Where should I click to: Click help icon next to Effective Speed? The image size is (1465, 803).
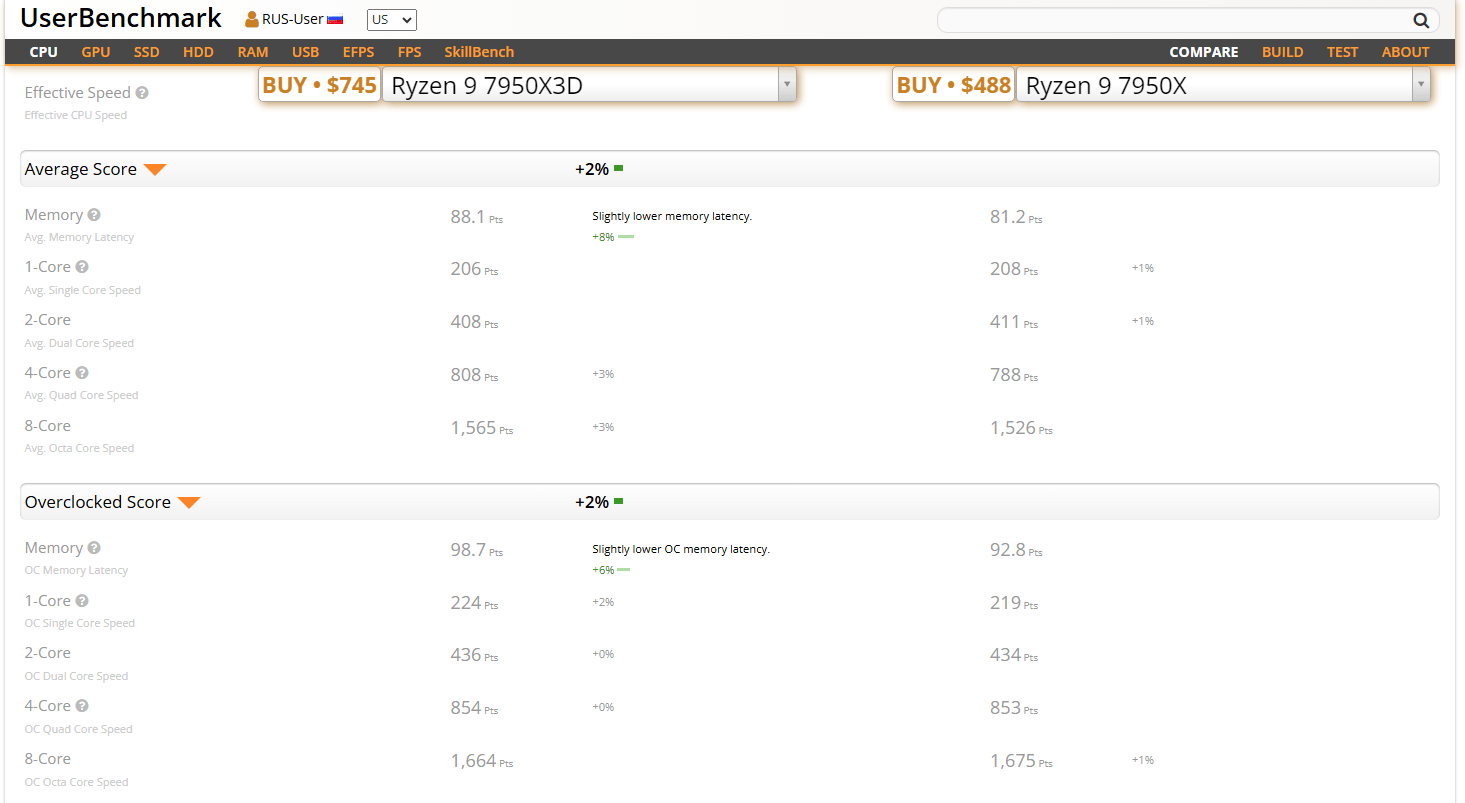142,93
